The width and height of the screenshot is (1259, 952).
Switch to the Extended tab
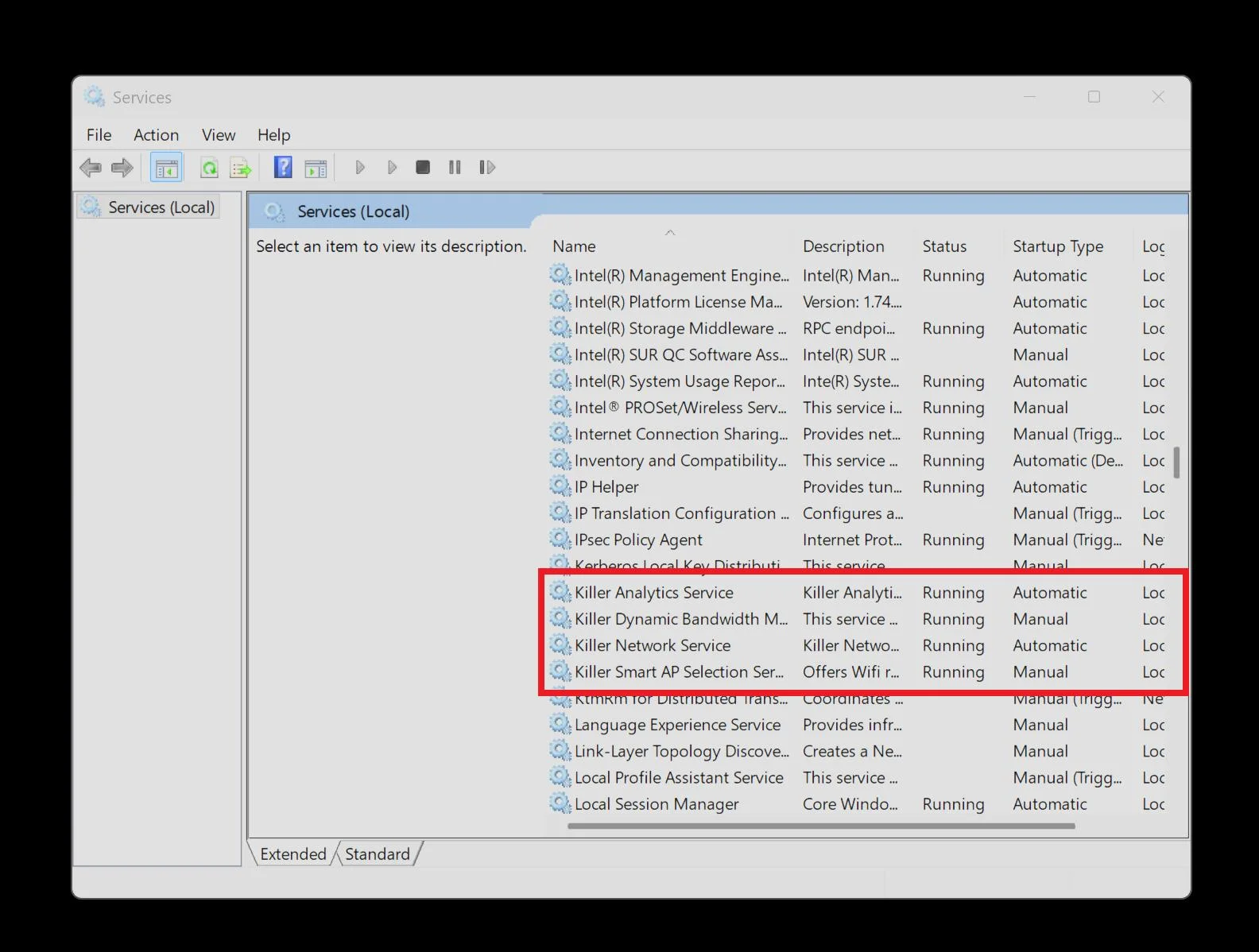(x=292, y=853)
